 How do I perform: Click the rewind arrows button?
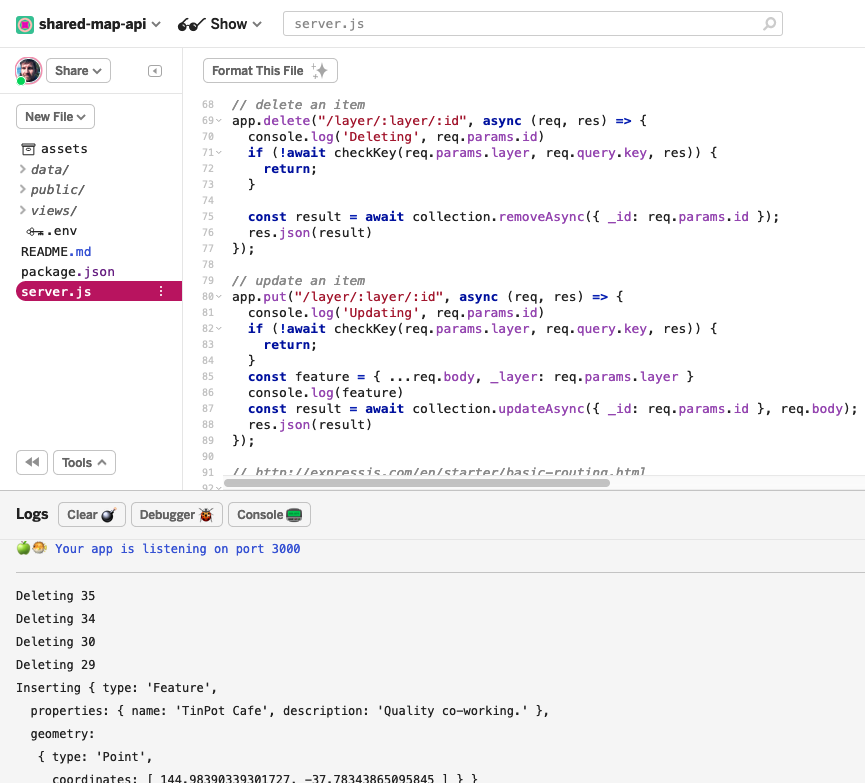pyautogui.click(x=32, y=462)
